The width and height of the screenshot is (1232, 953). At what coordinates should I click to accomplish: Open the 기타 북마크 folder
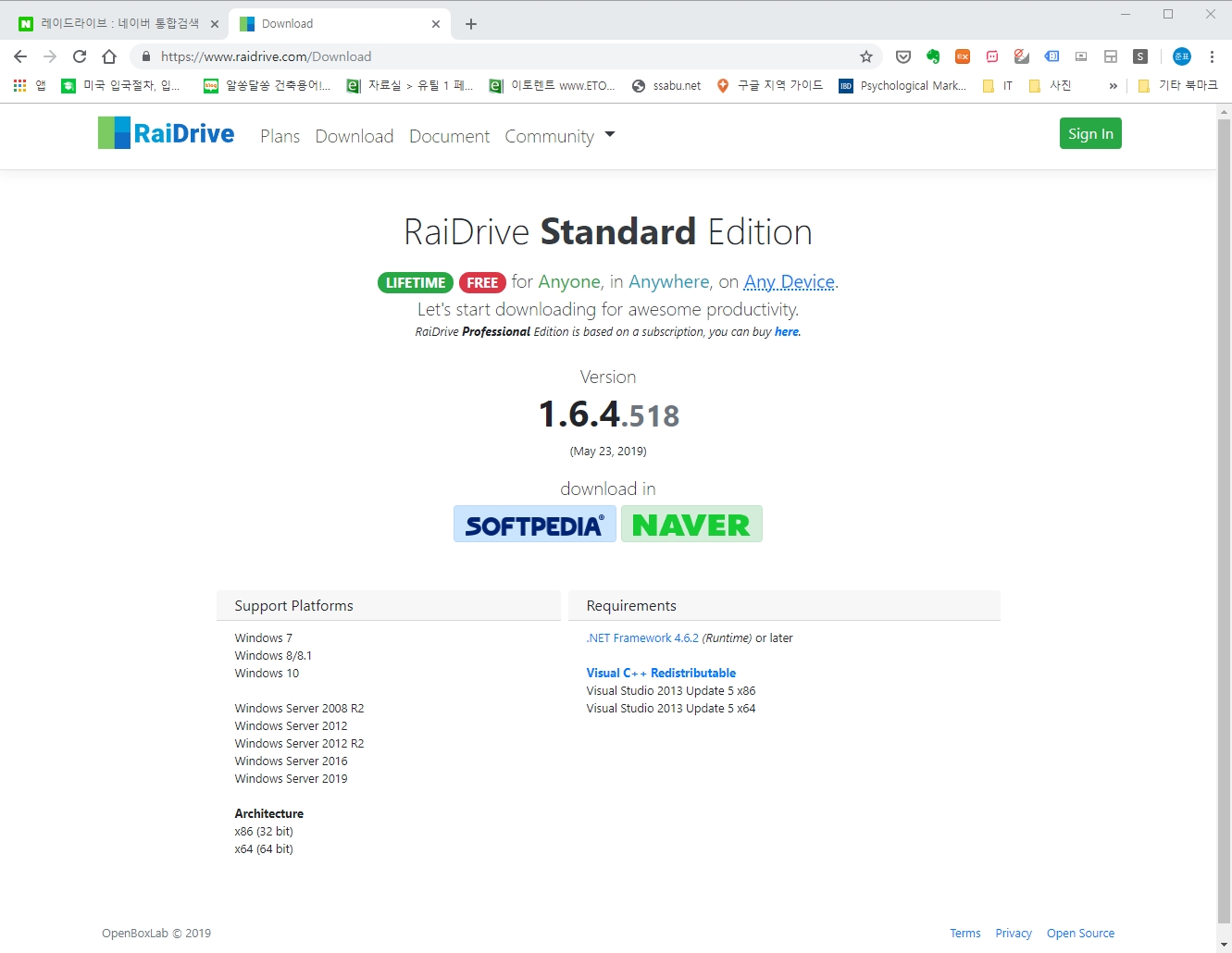point(1177,85)
